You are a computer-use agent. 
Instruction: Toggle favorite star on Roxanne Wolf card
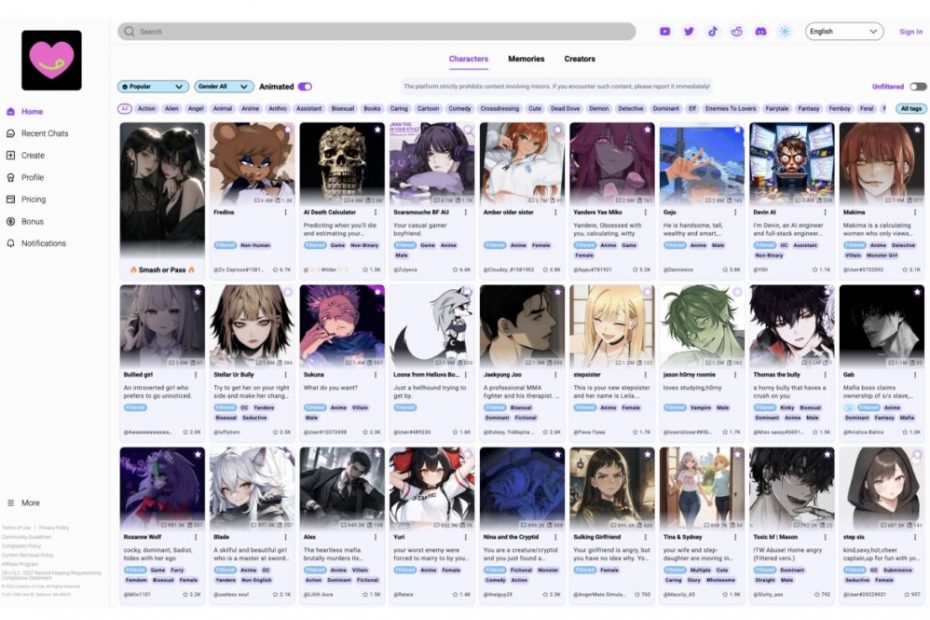(198, 454)
